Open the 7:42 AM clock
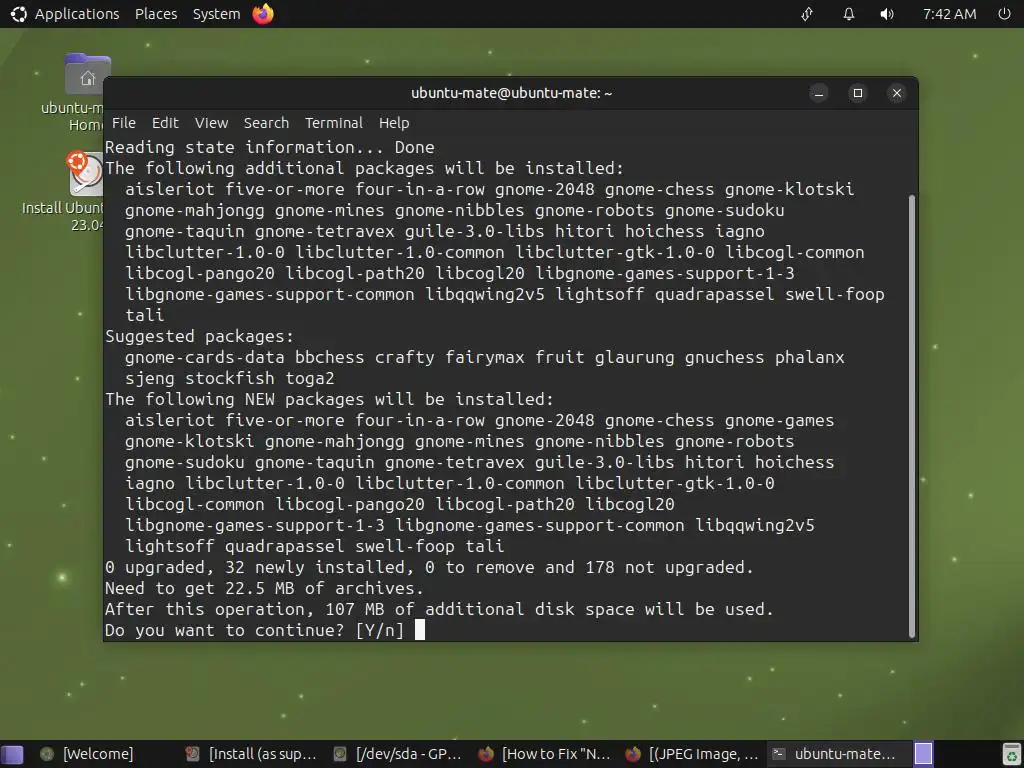The width and height of the screenshot is (1024, 768). [x=949, y=14]
